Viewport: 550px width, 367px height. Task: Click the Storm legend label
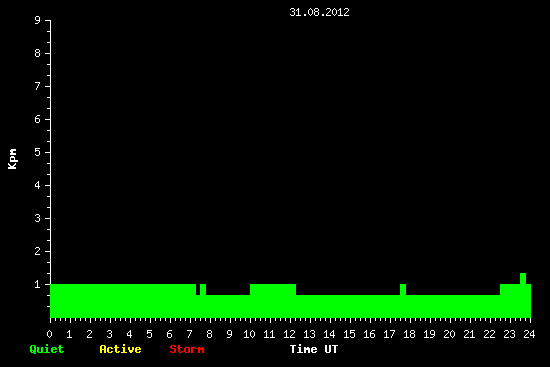tap(187, 349)
